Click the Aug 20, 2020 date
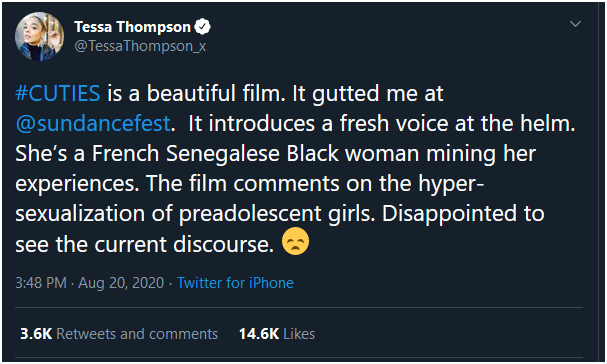 pos(121,283)
